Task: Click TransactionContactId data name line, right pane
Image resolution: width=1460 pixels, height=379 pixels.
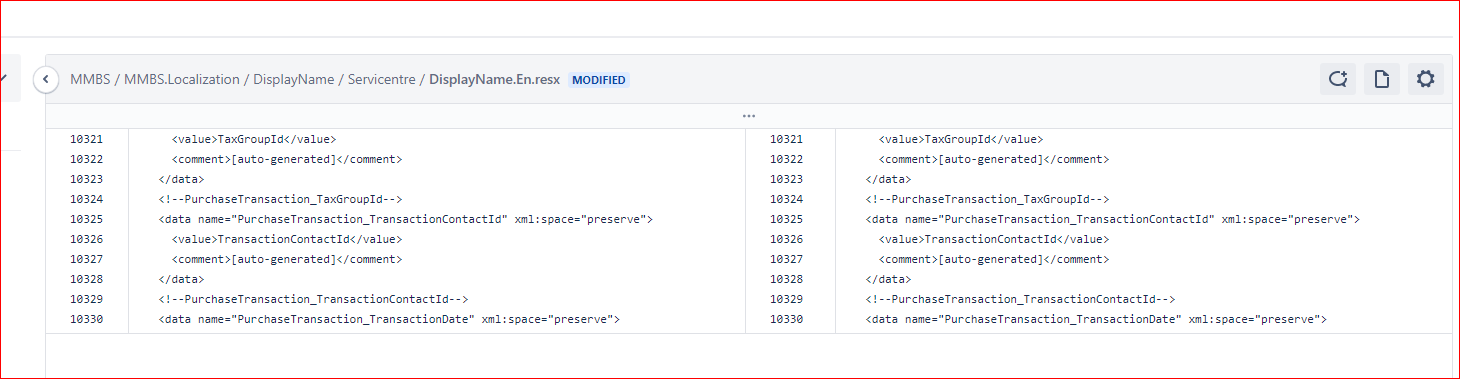Action: click(1112, 219)
